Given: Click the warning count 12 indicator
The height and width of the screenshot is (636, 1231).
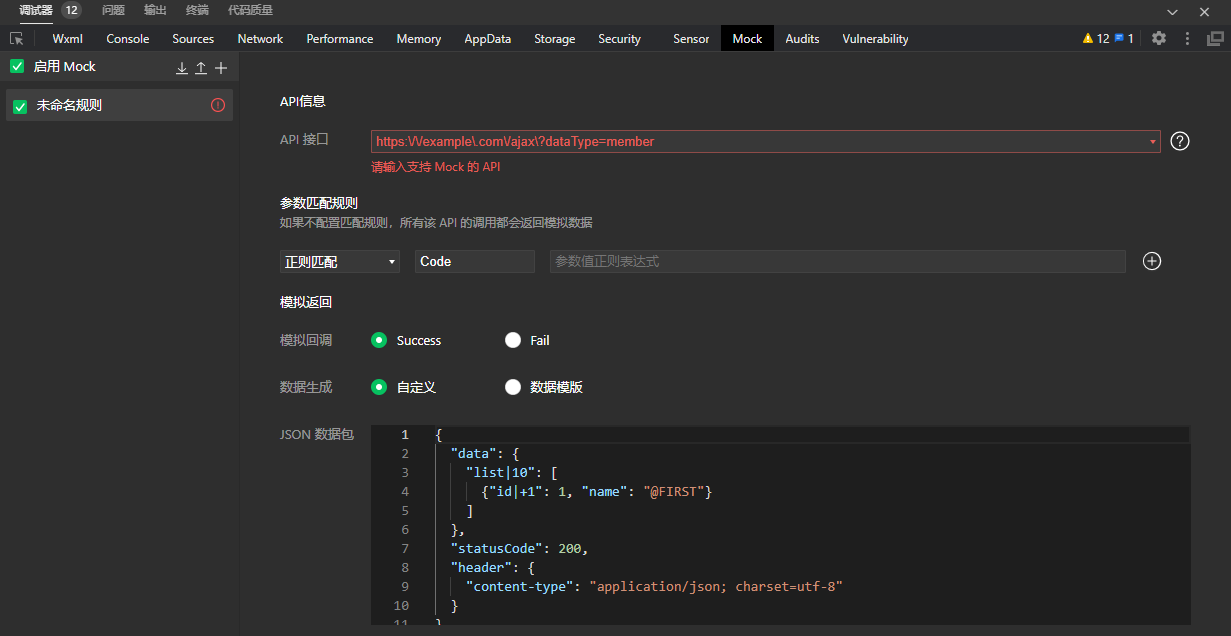Looking at the screenshot, I should point(1096,39).
